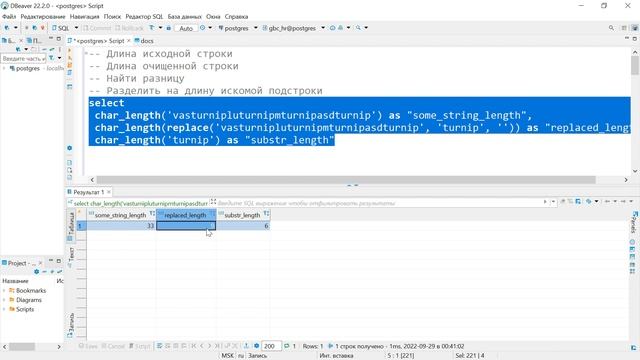Close the <postgres> Script tab
This screenshot has height=360, width=640.
(x=129, y=41)
